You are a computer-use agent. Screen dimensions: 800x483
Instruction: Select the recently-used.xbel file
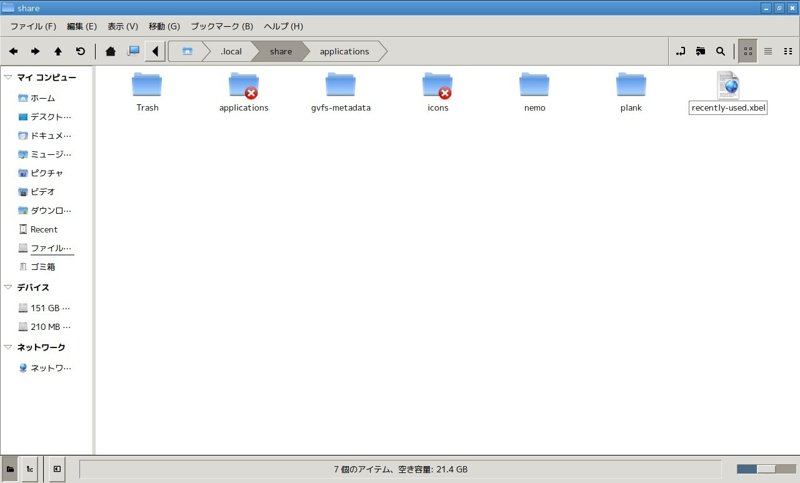pyautogui.click(x=728, y=92)
